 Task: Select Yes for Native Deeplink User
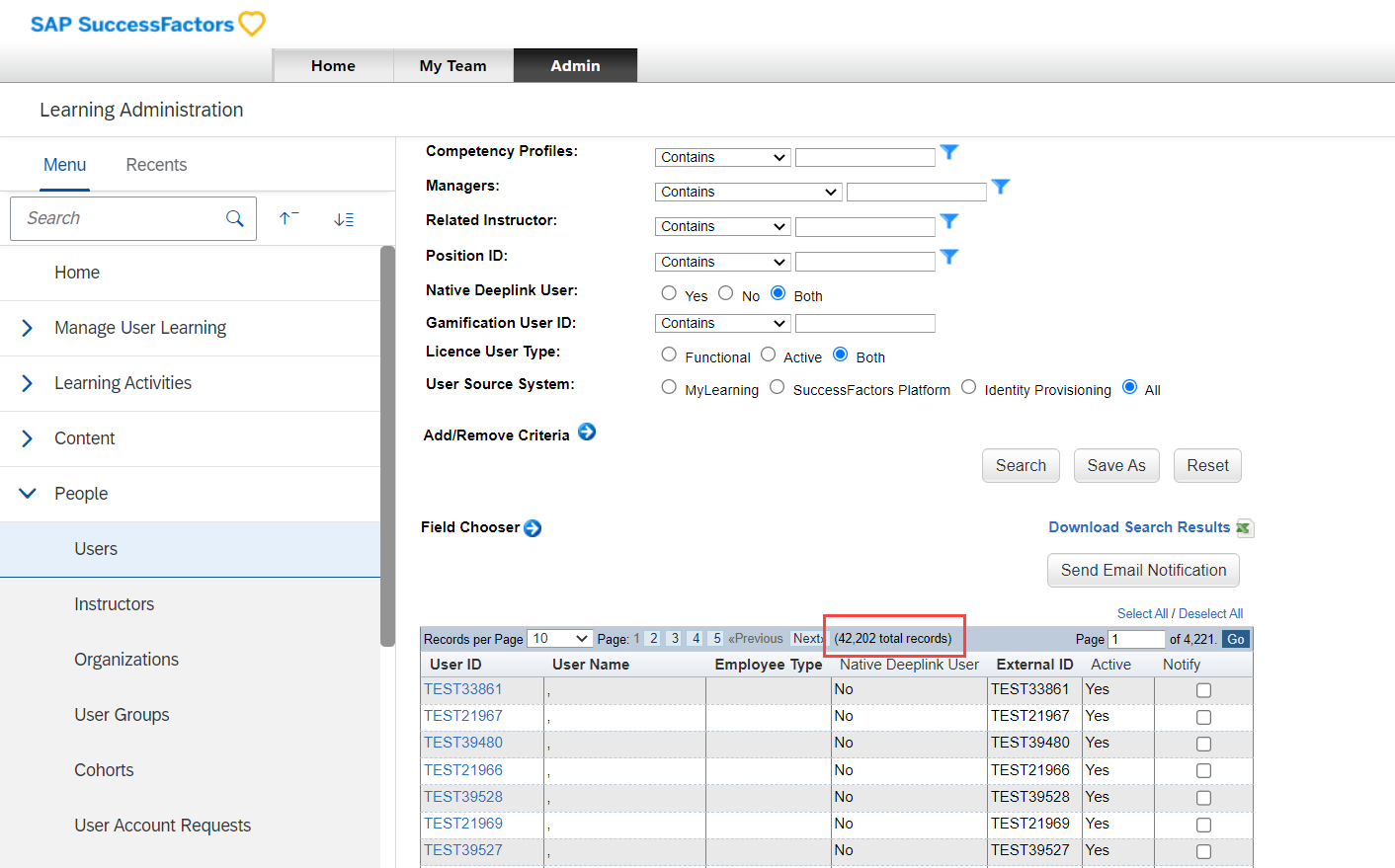tap(669, 293)
